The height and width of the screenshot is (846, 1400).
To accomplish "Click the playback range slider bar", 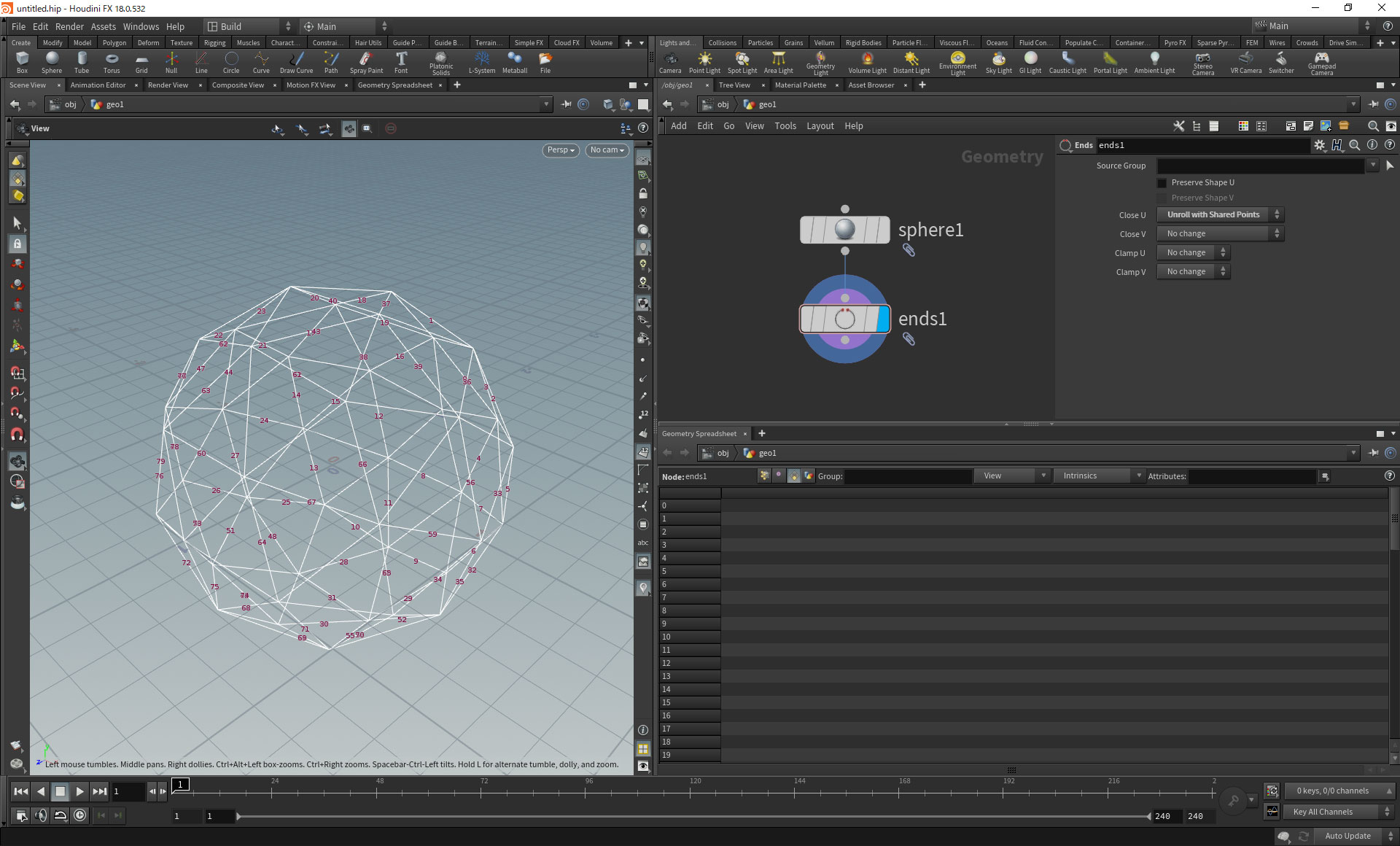I will [x=693, y=816].
